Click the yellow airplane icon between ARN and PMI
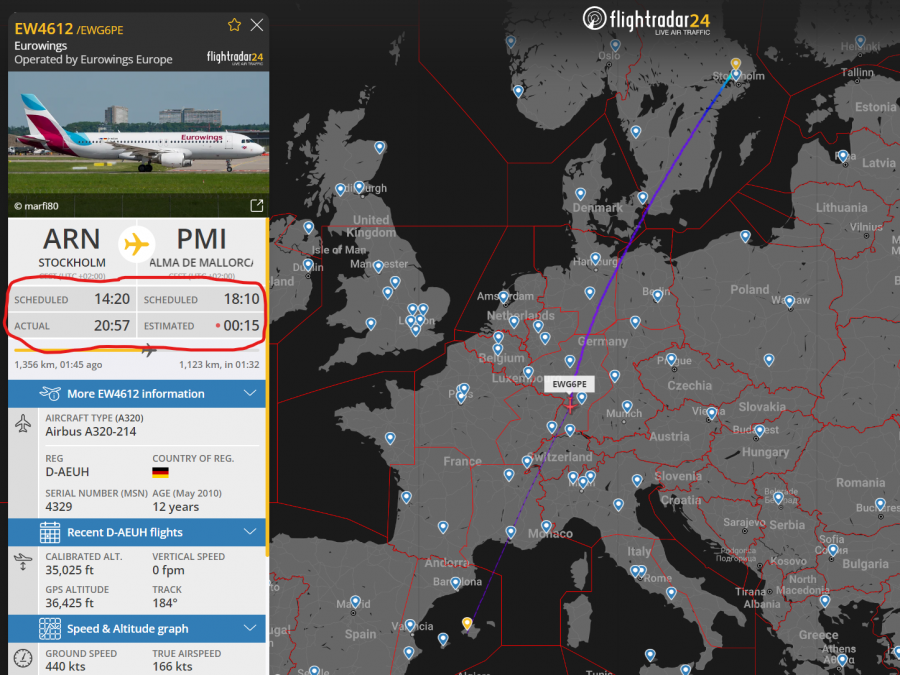900x675 pixels. coord(137,243)
